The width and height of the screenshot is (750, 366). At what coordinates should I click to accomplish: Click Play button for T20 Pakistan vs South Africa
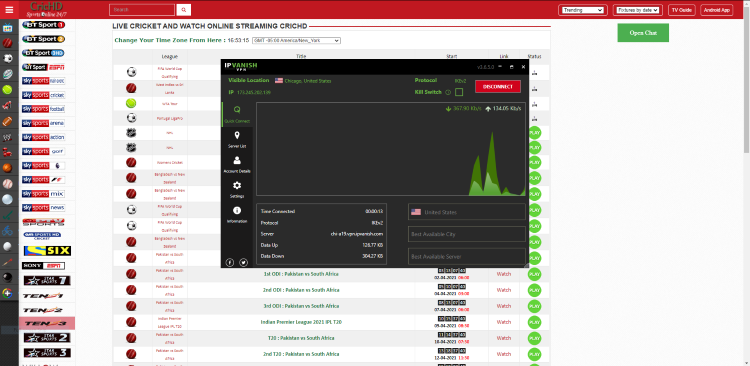(x=534, y=338)
